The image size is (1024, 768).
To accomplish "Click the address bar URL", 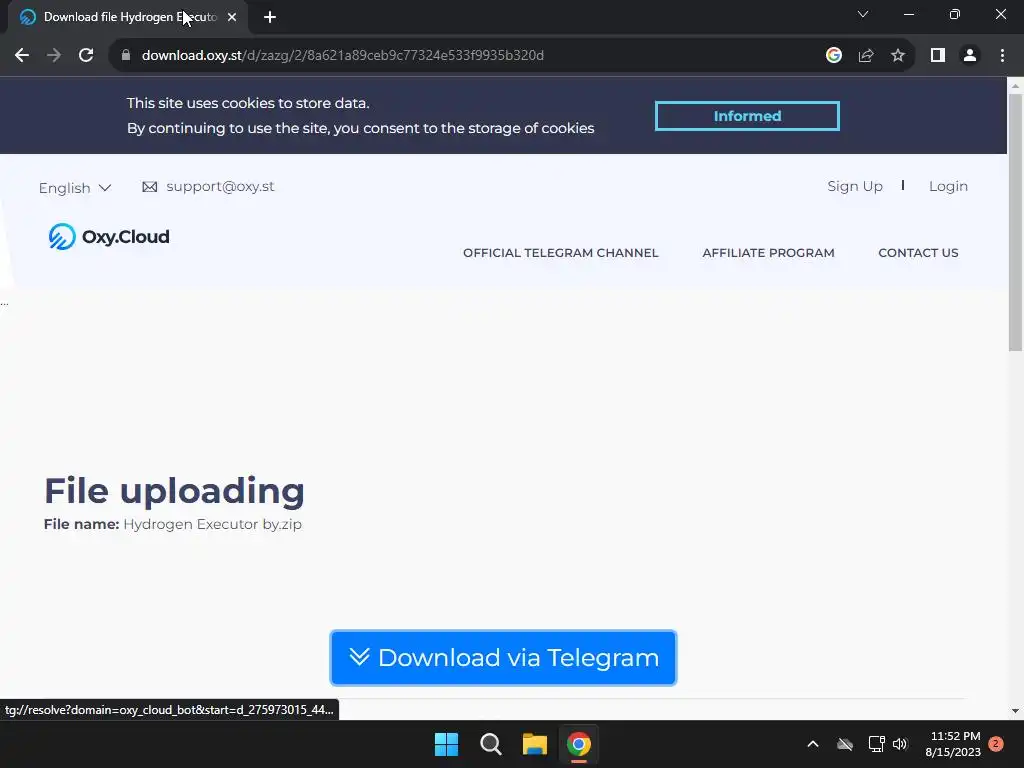I will tap(342, 56).
